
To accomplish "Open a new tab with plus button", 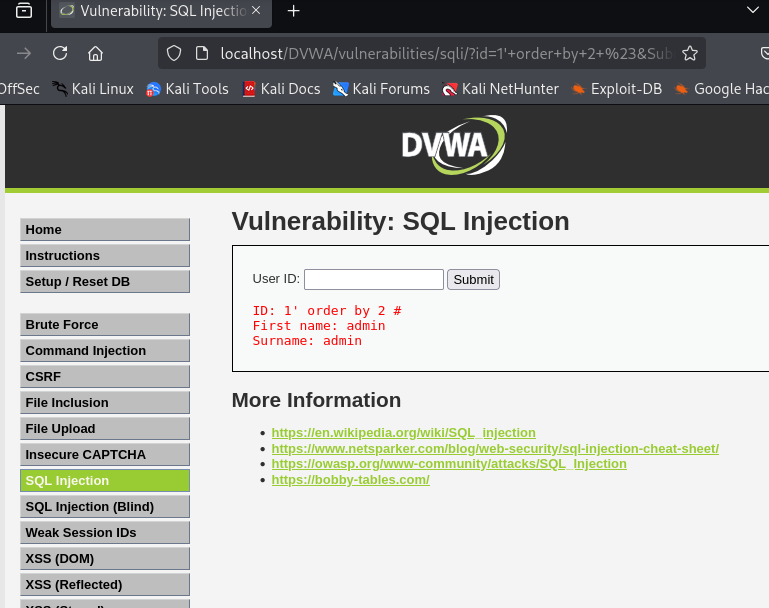I will pos(293,11).
